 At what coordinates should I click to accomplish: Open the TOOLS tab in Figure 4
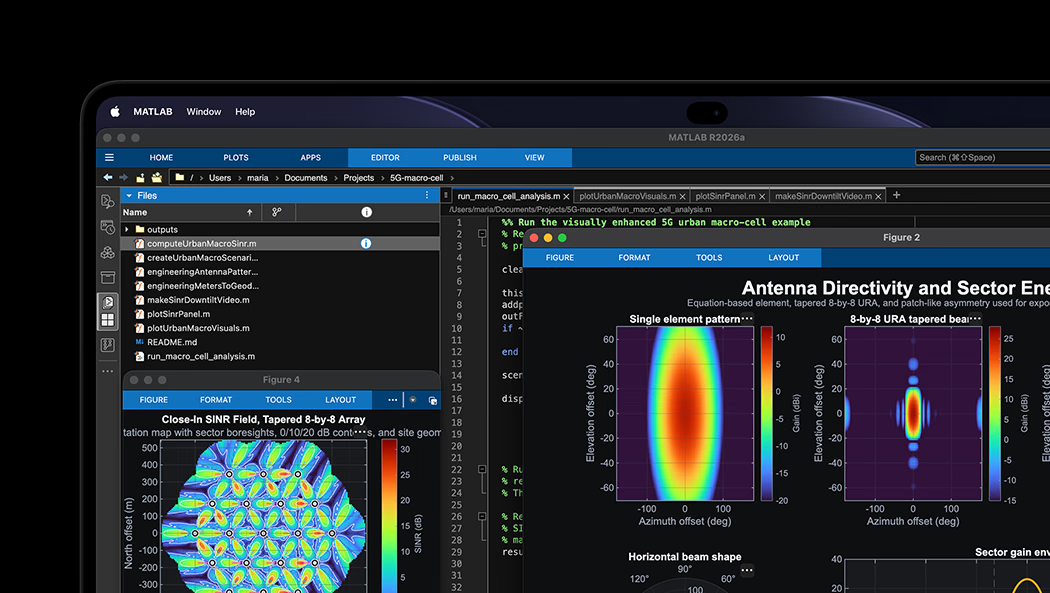(x=279, y=400)
